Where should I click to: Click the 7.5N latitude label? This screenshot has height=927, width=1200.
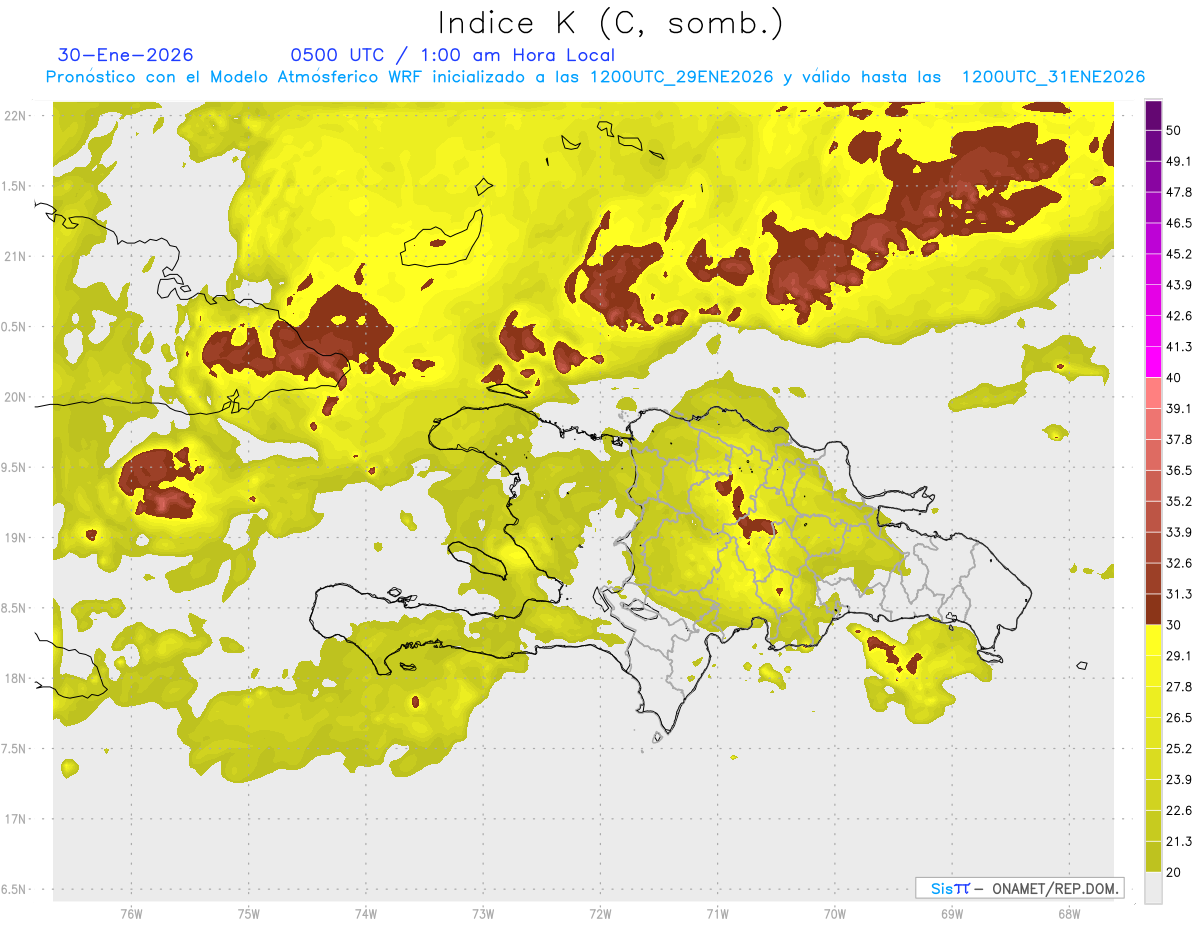tap(15, 749)
